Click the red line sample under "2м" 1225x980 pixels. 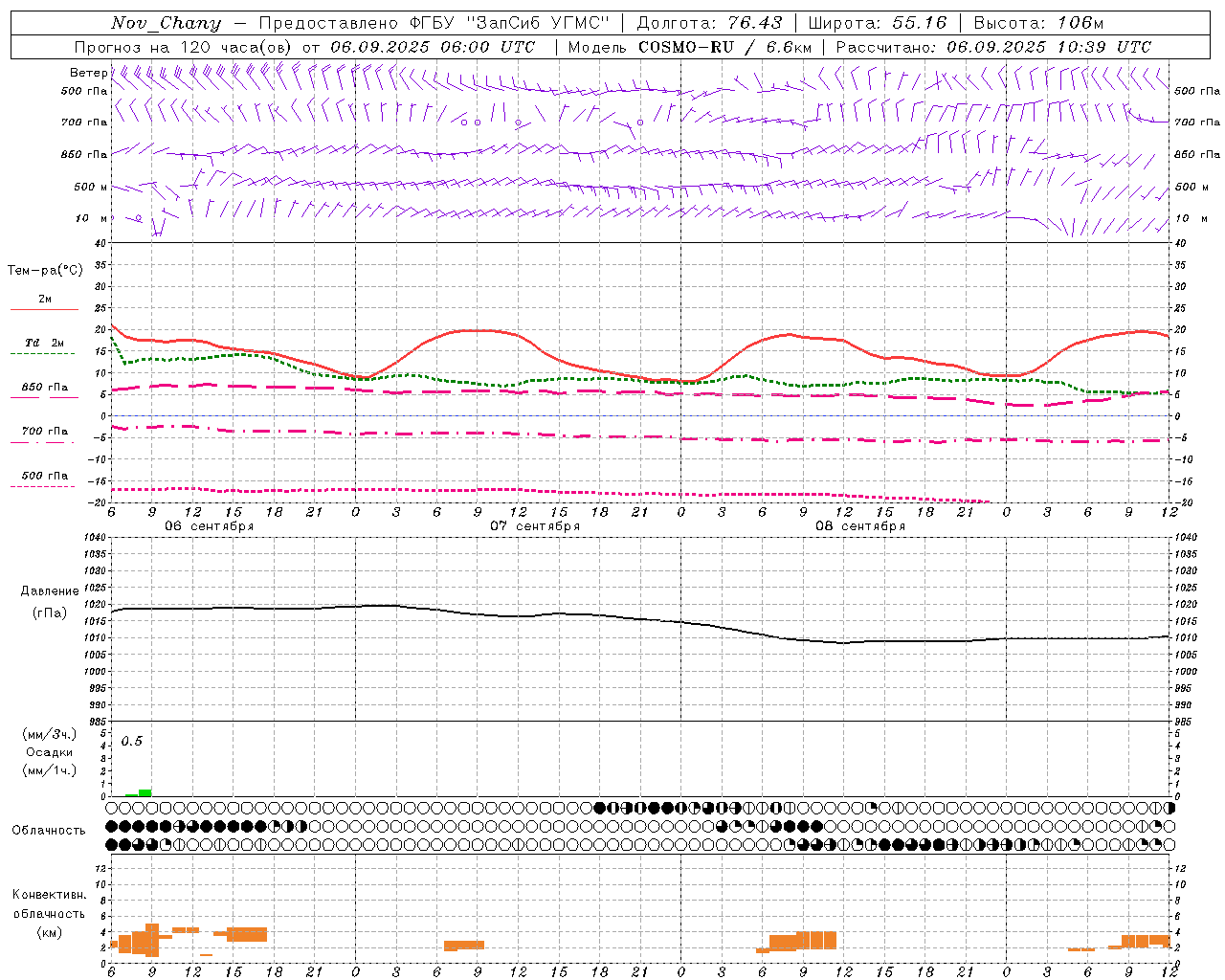coord(44,309)
